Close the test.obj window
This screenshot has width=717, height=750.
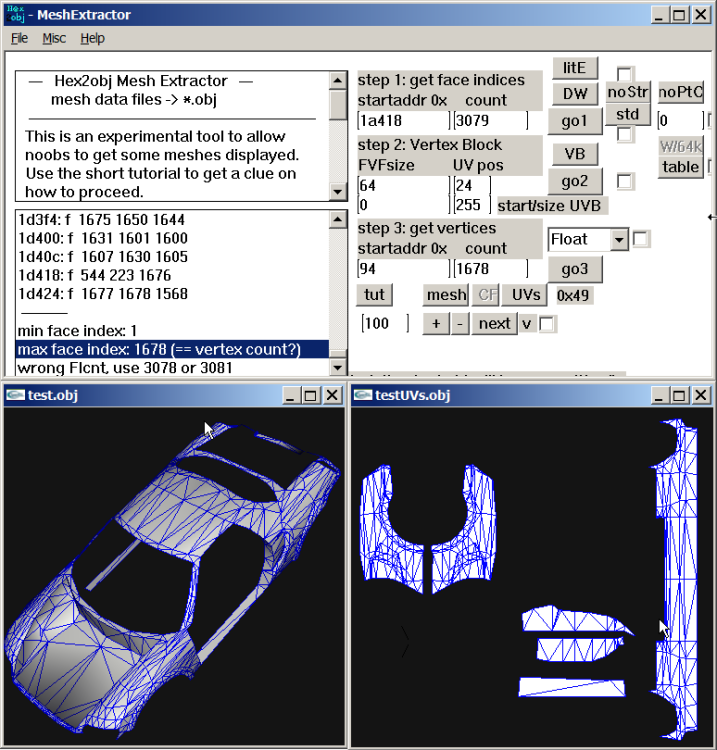(x=332, y=396)
